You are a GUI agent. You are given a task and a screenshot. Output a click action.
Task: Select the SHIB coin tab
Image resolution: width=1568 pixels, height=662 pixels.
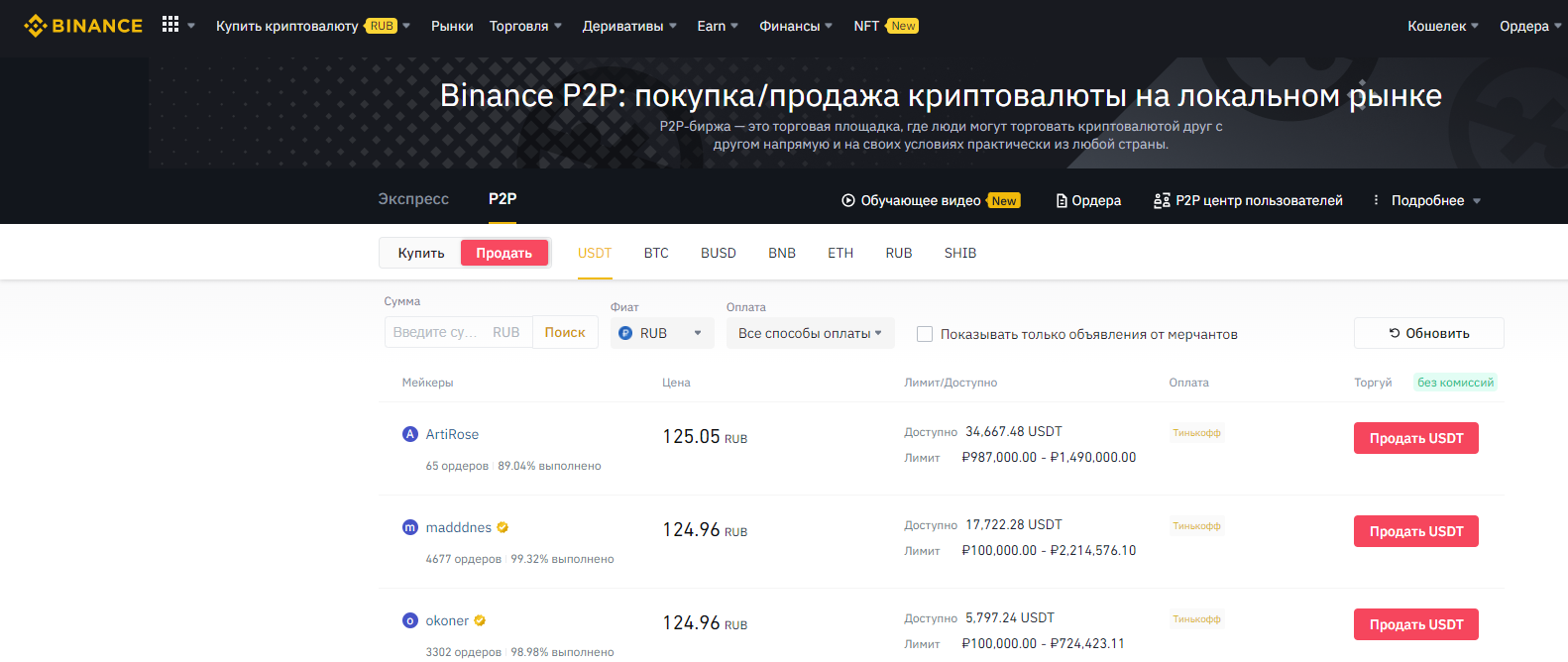pyautogui.click(x=960, y=253)
